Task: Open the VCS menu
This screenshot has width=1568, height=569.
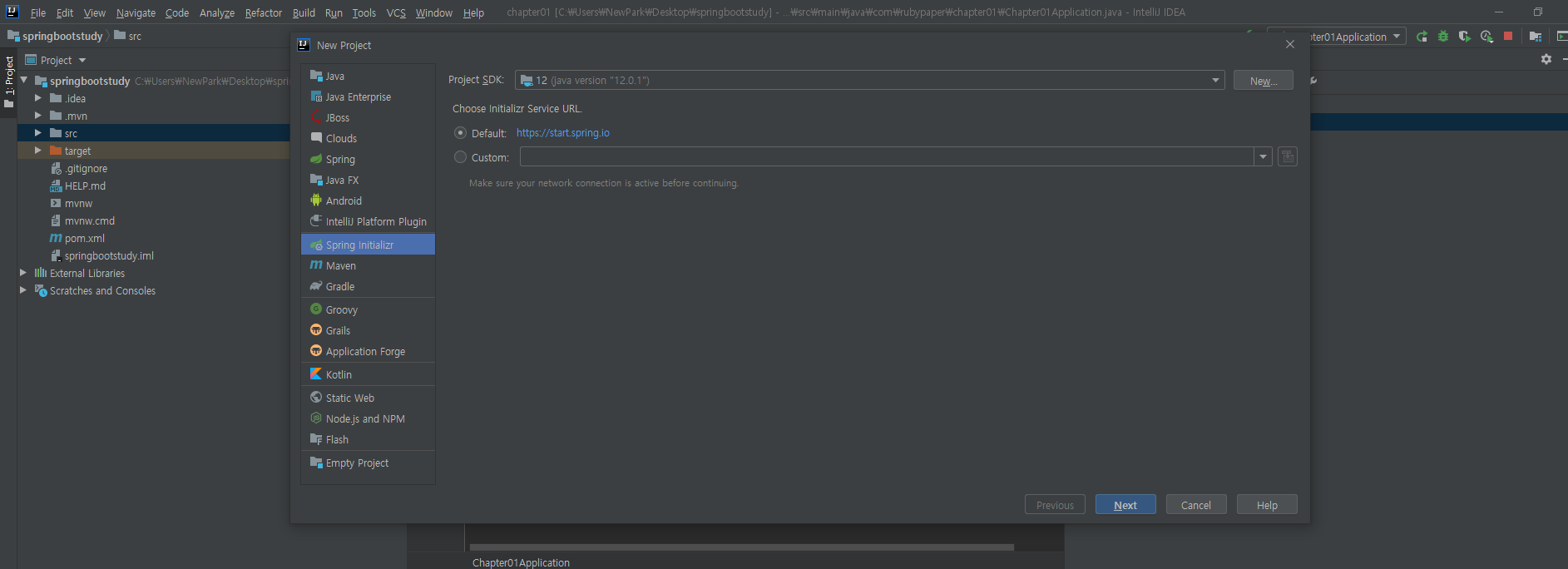Action: (x=396, y=12)
